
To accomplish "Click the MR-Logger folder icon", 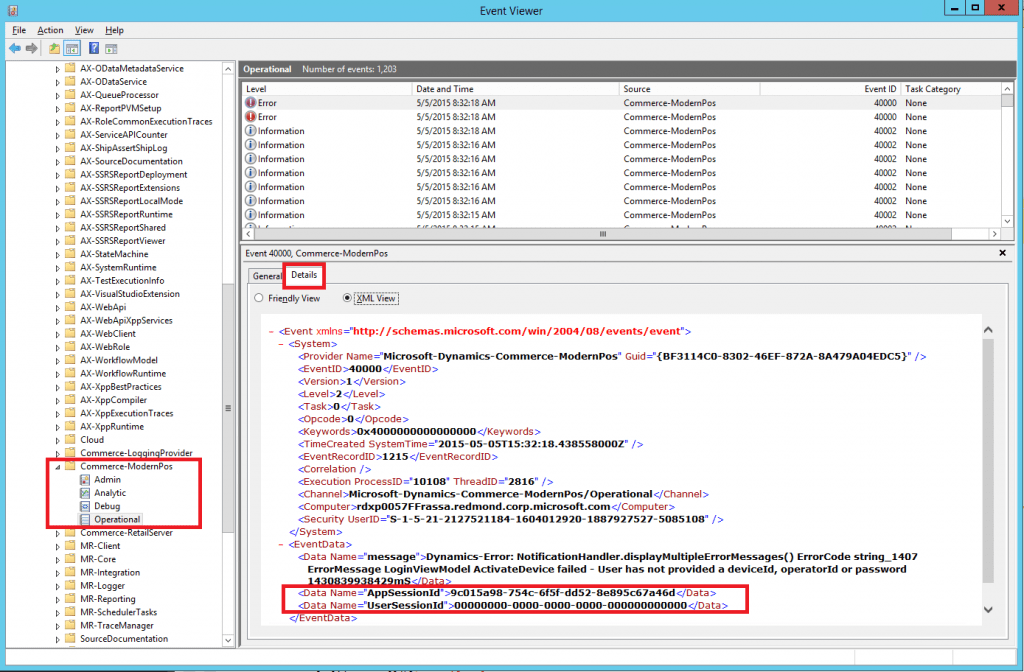I will (71, 586).
